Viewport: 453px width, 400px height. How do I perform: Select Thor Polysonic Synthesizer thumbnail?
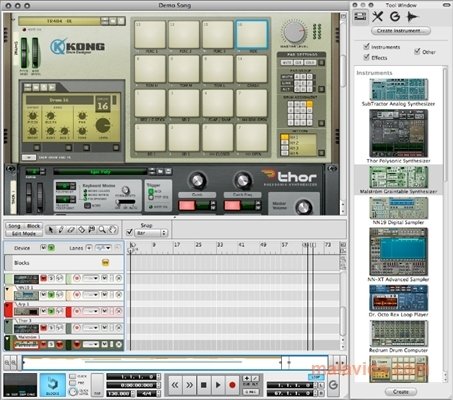pyautogui.click(x=398, y=133)
